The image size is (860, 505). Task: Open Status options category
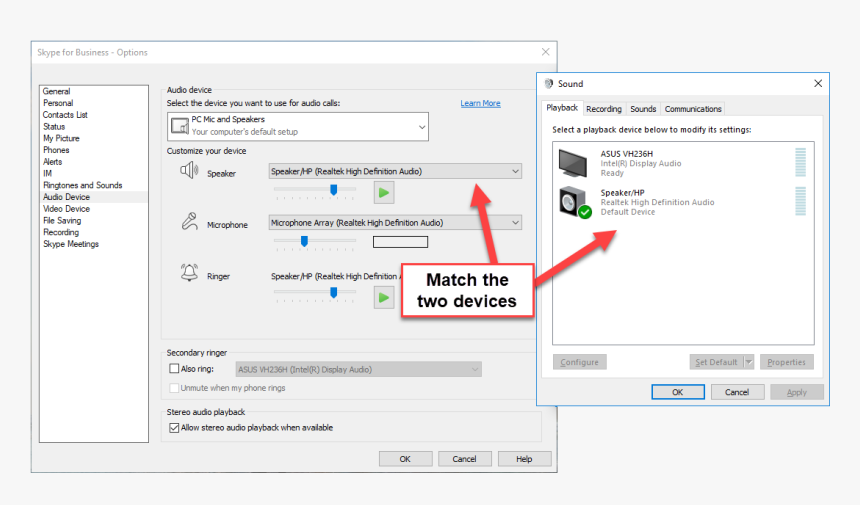54,127
